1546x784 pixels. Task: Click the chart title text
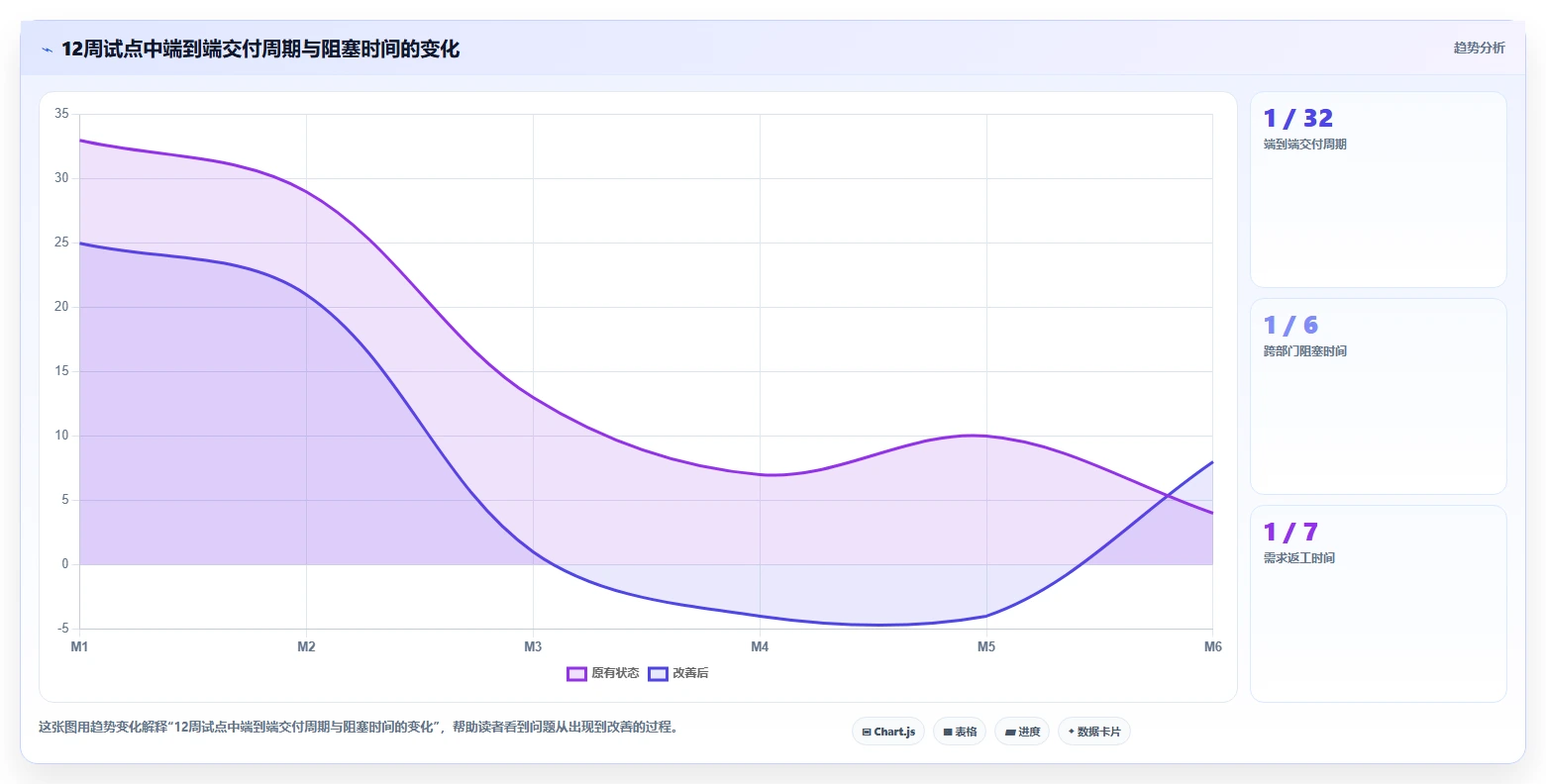tap(260, 49)
